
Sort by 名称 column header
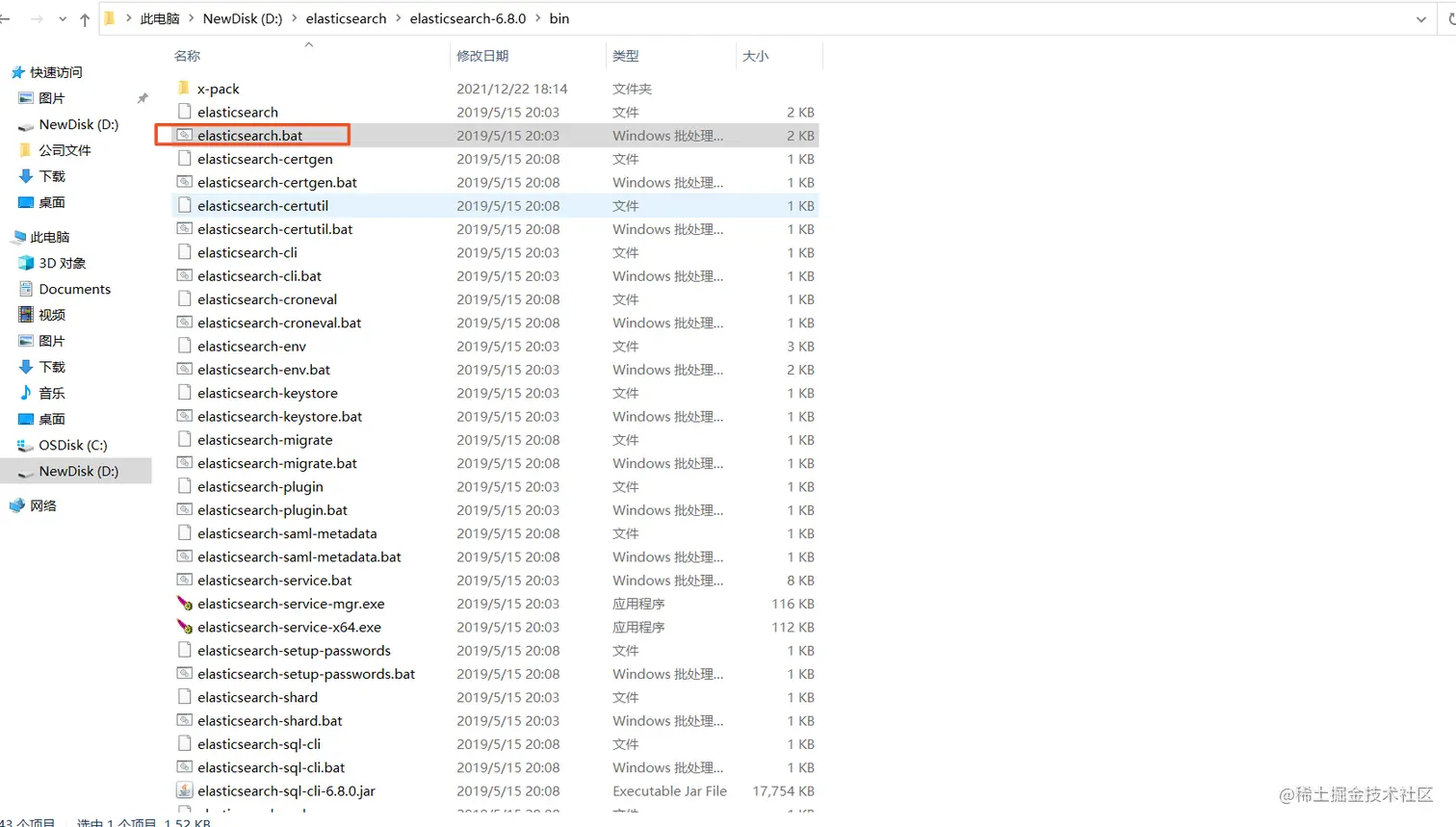coord(187,56)
